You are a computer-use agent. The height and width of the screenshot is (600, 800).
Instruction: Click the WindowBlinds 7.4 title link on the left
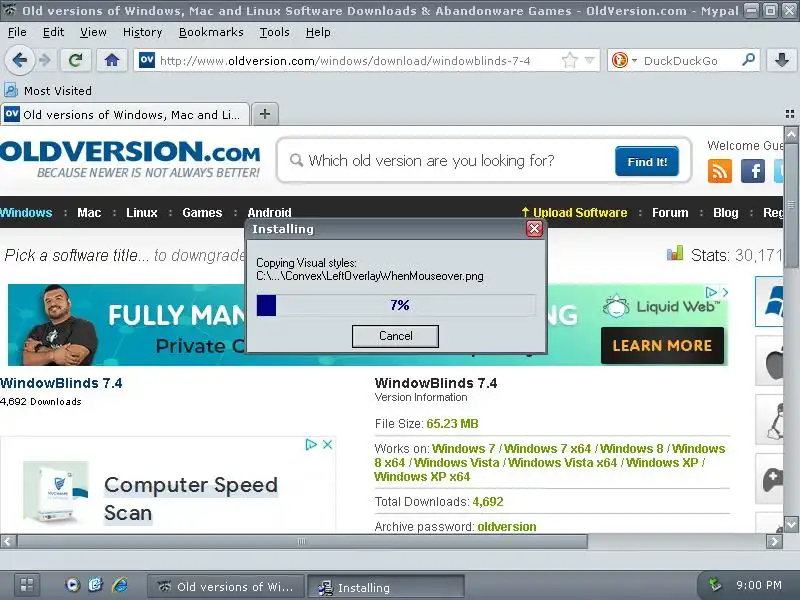(x=61, y=383)
